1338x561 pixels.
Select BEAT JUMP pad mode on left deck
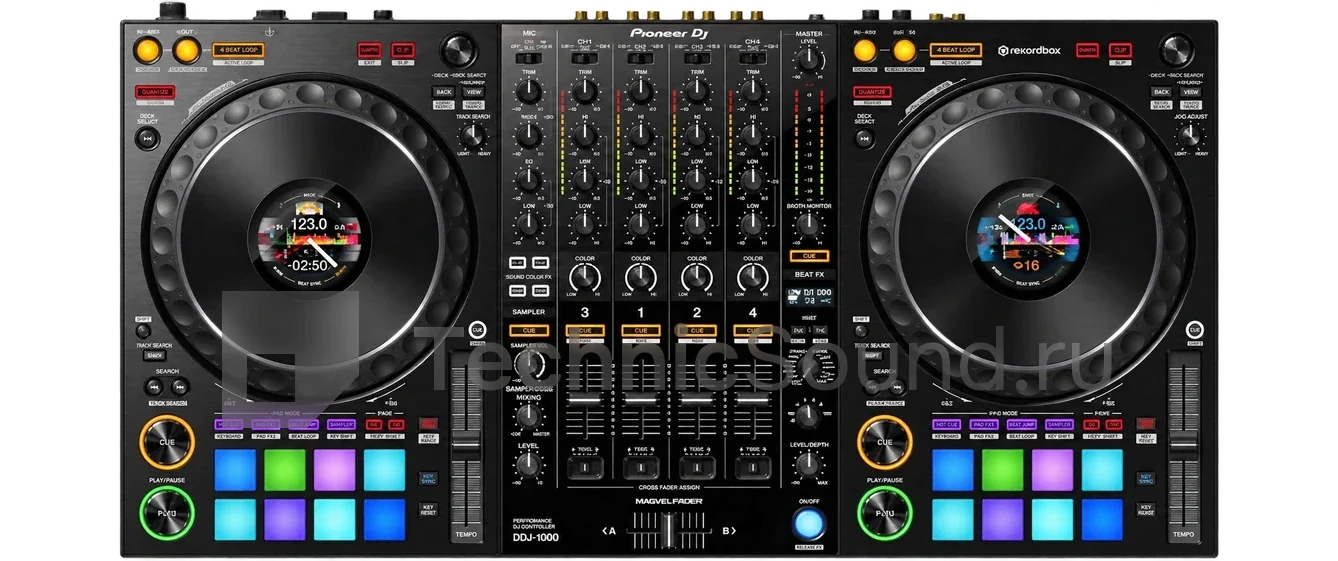tap(304, 425)
